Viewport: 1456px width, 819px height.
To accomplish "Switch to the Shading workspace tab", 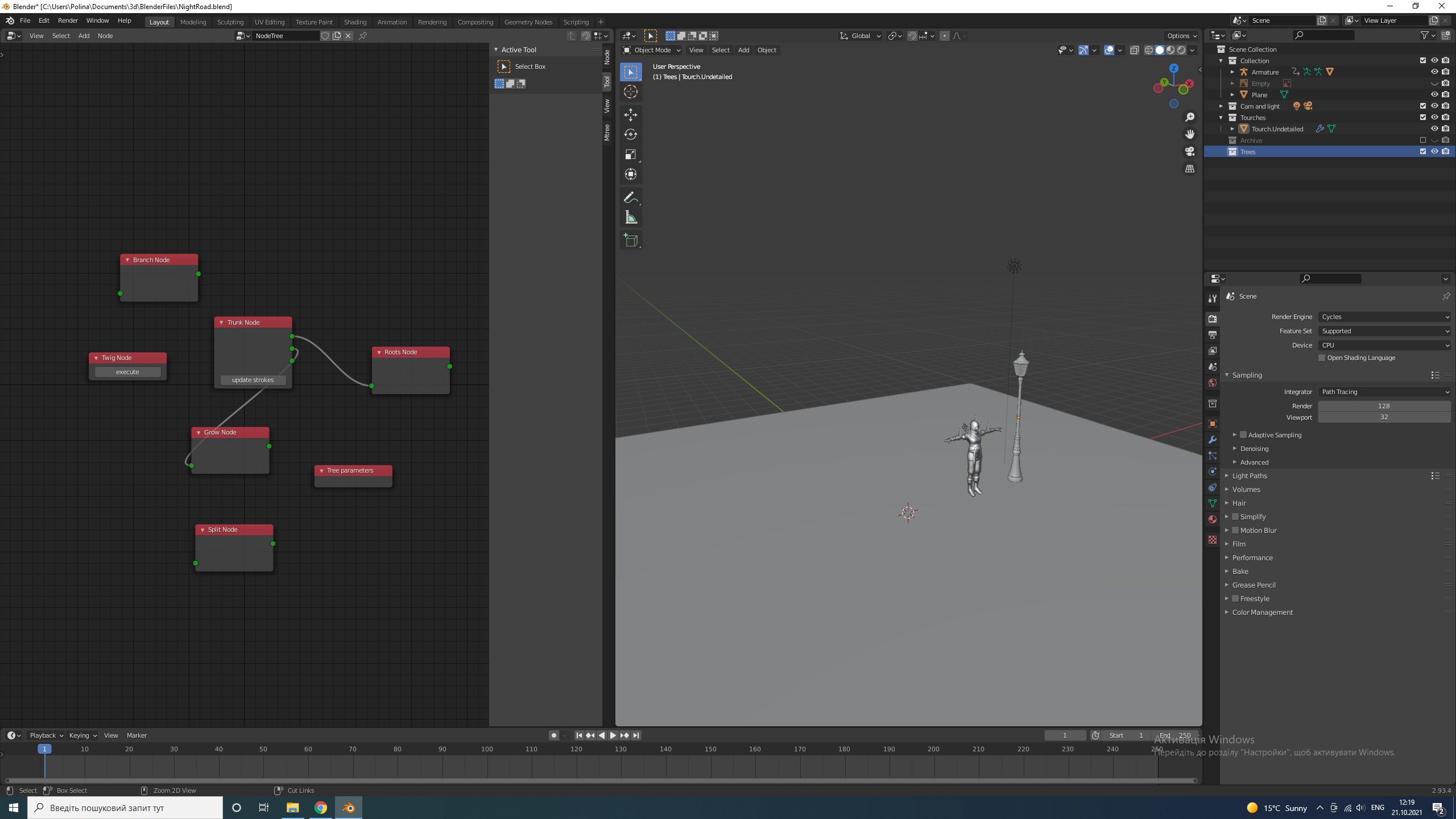I will coord(355,22).
